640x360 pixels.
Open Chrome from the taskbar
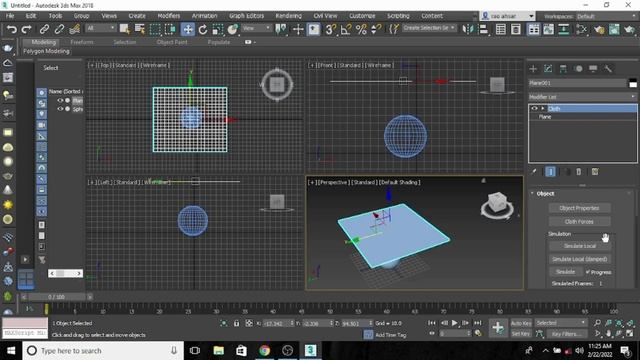(264, 351)
